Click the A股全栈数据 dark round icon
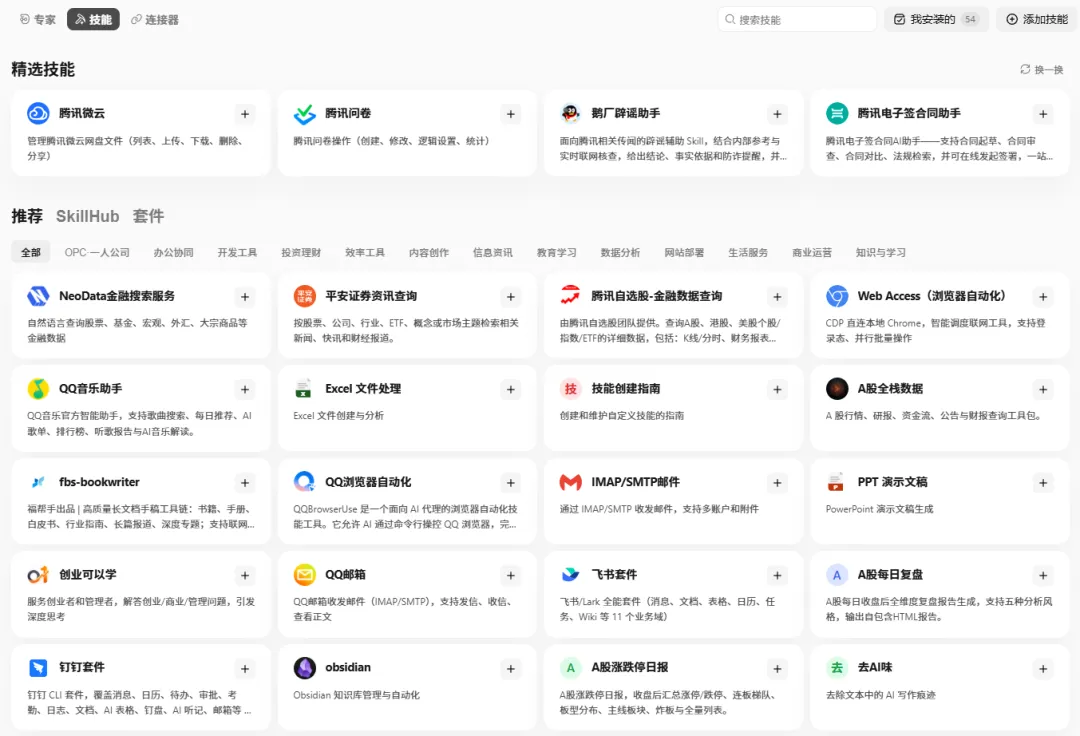The height and width of the screenshot is (736, 1080). point(837,389)
